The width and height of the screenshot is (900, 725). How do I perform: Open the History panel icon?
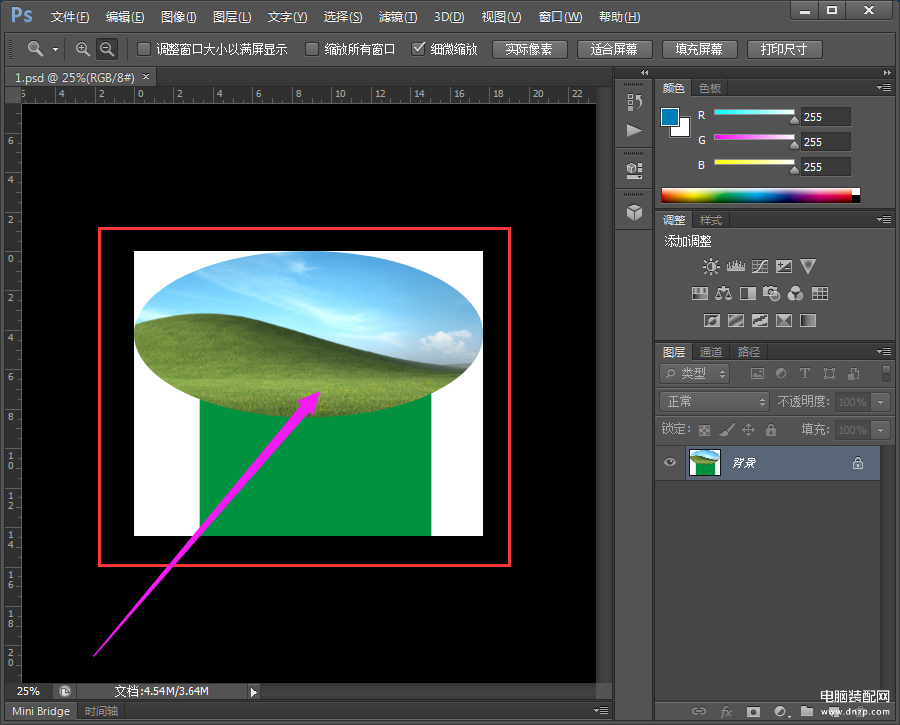634,103
